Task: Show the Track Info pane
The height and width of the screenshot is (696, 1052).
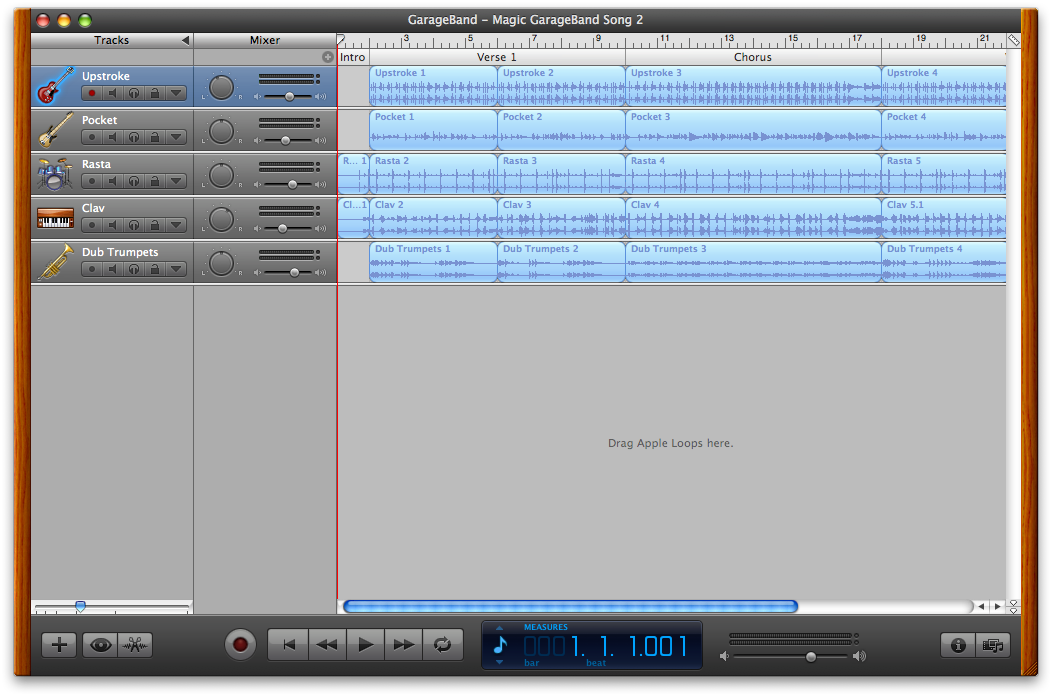Action: point(957,645)
